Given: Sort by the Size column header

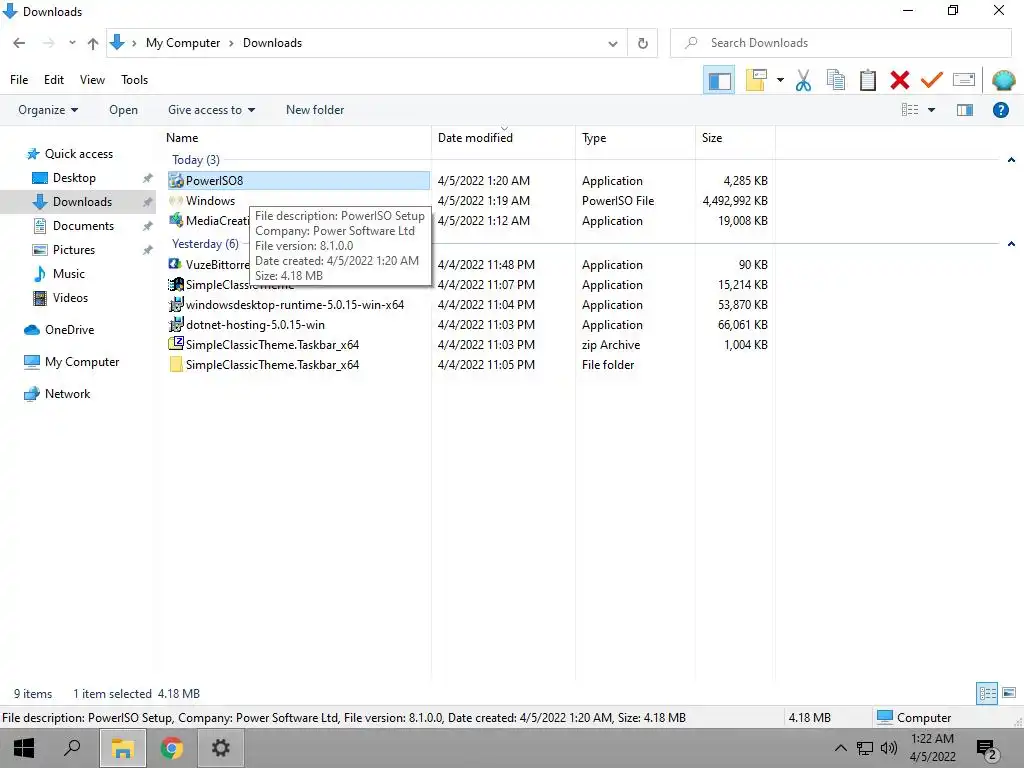Looking at the screenshot, I should coord(735,138).
